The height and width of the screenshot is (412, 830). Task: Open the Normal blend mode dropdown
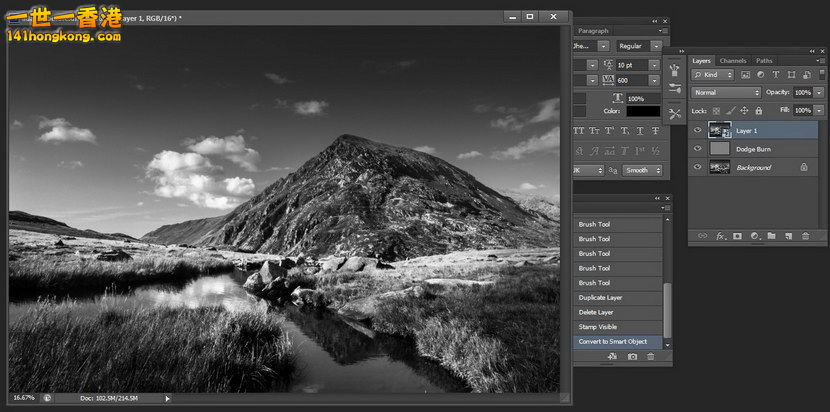click(726, 92)
